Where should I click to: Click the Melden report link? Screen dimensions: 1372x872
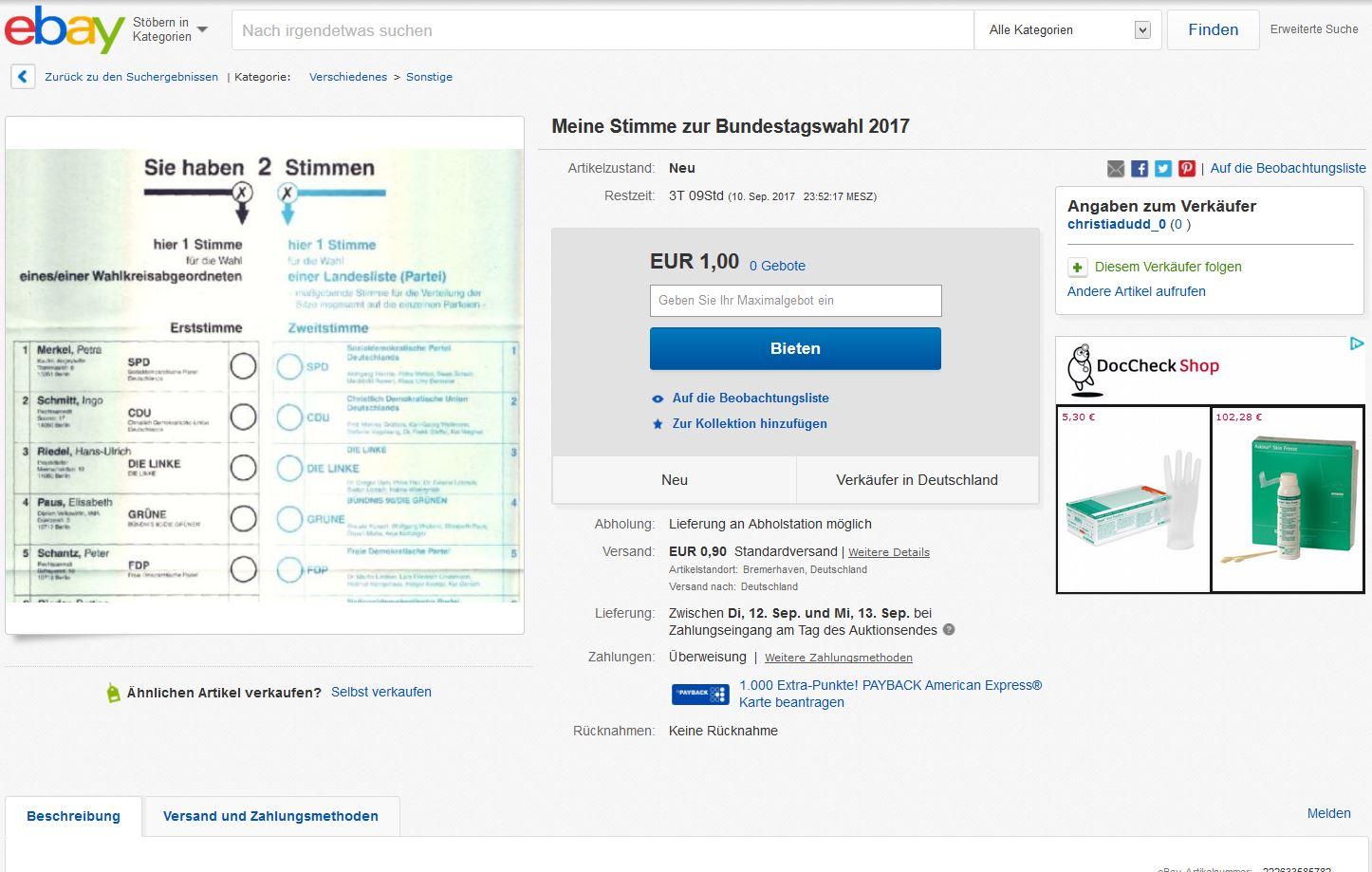pos(1328,813)
